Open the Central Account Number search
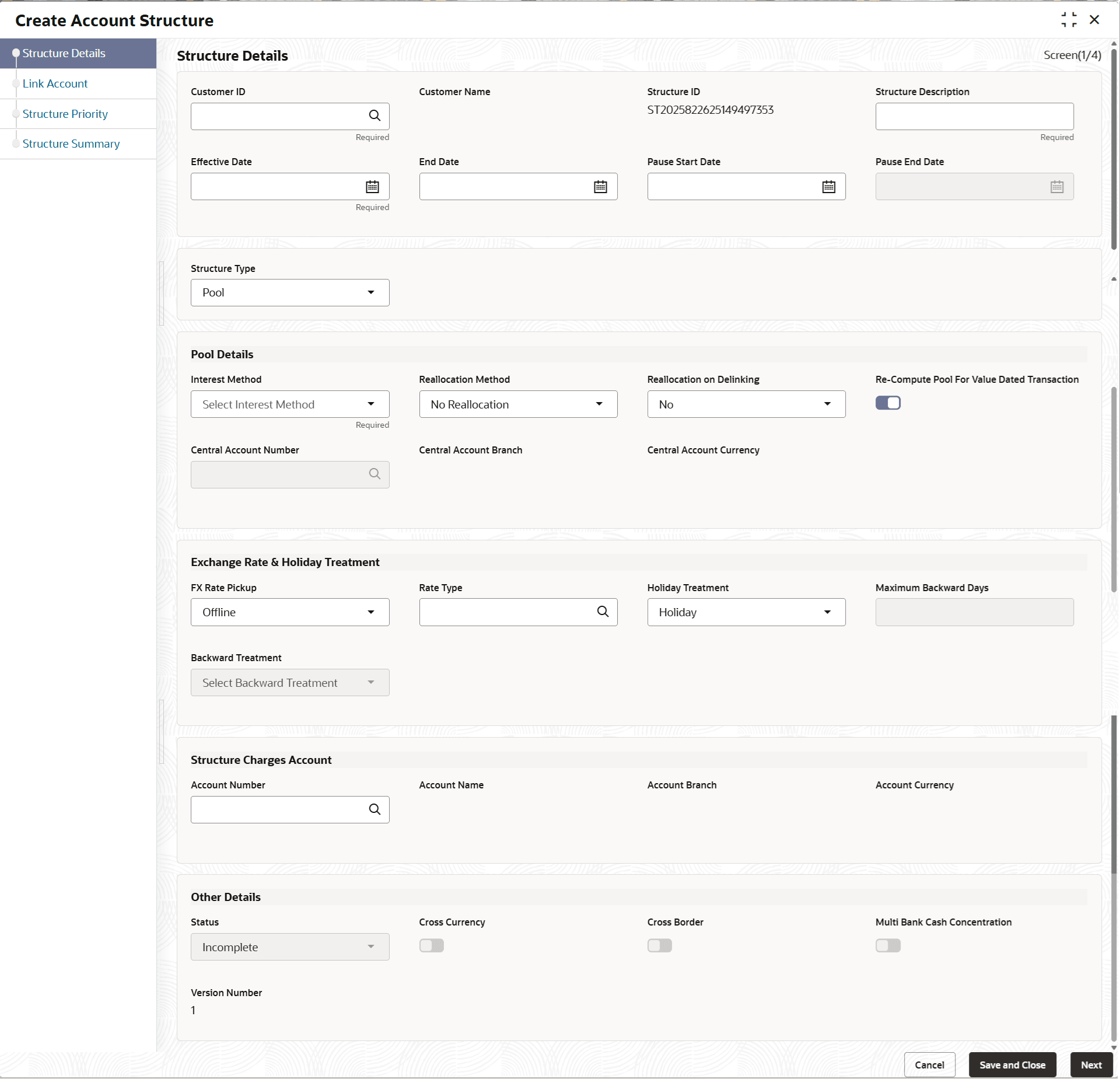 (x=375, y=474)
